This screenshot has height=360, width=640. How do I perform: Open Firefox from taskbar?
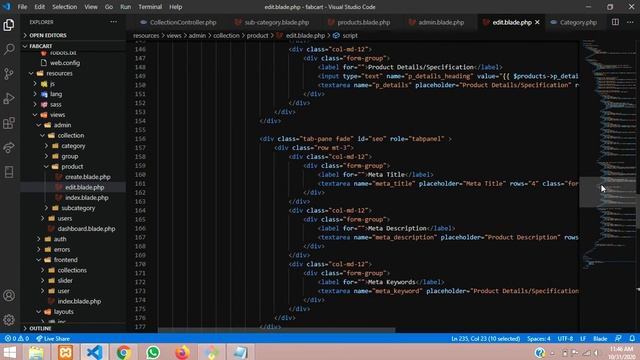(182, 352)
